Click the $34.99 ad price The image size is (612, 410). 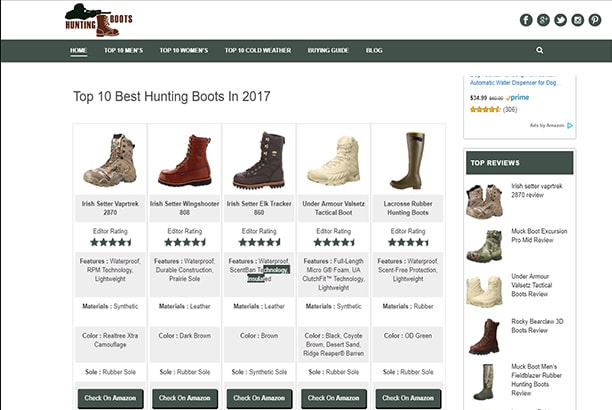(x=478, y=98)
